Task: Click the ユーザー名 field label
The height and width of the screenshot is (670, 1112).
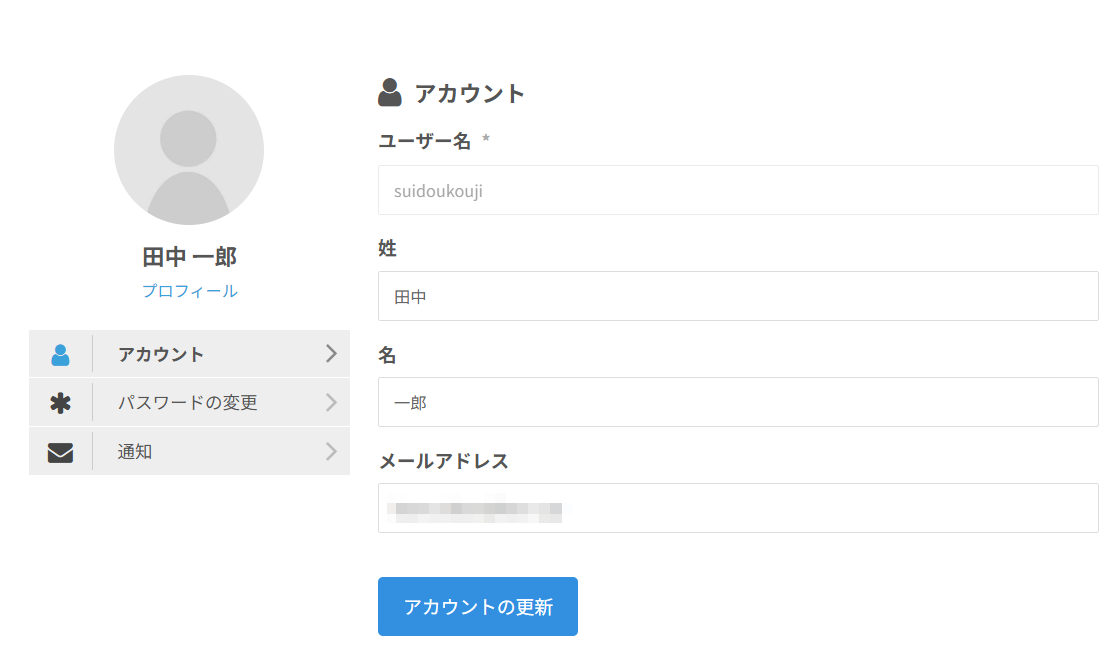Action: pyautogui.click(x=424, y=141)
